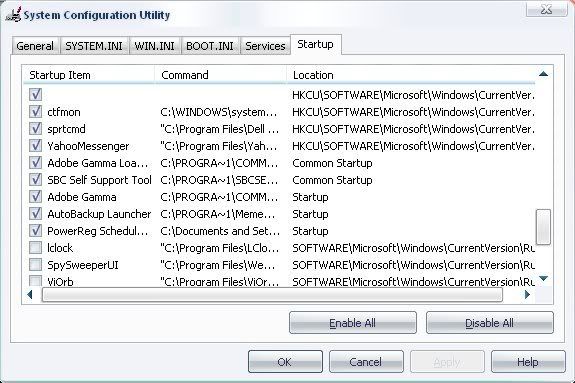
Task: Click the Enable All button
Action: coord(352,323)
